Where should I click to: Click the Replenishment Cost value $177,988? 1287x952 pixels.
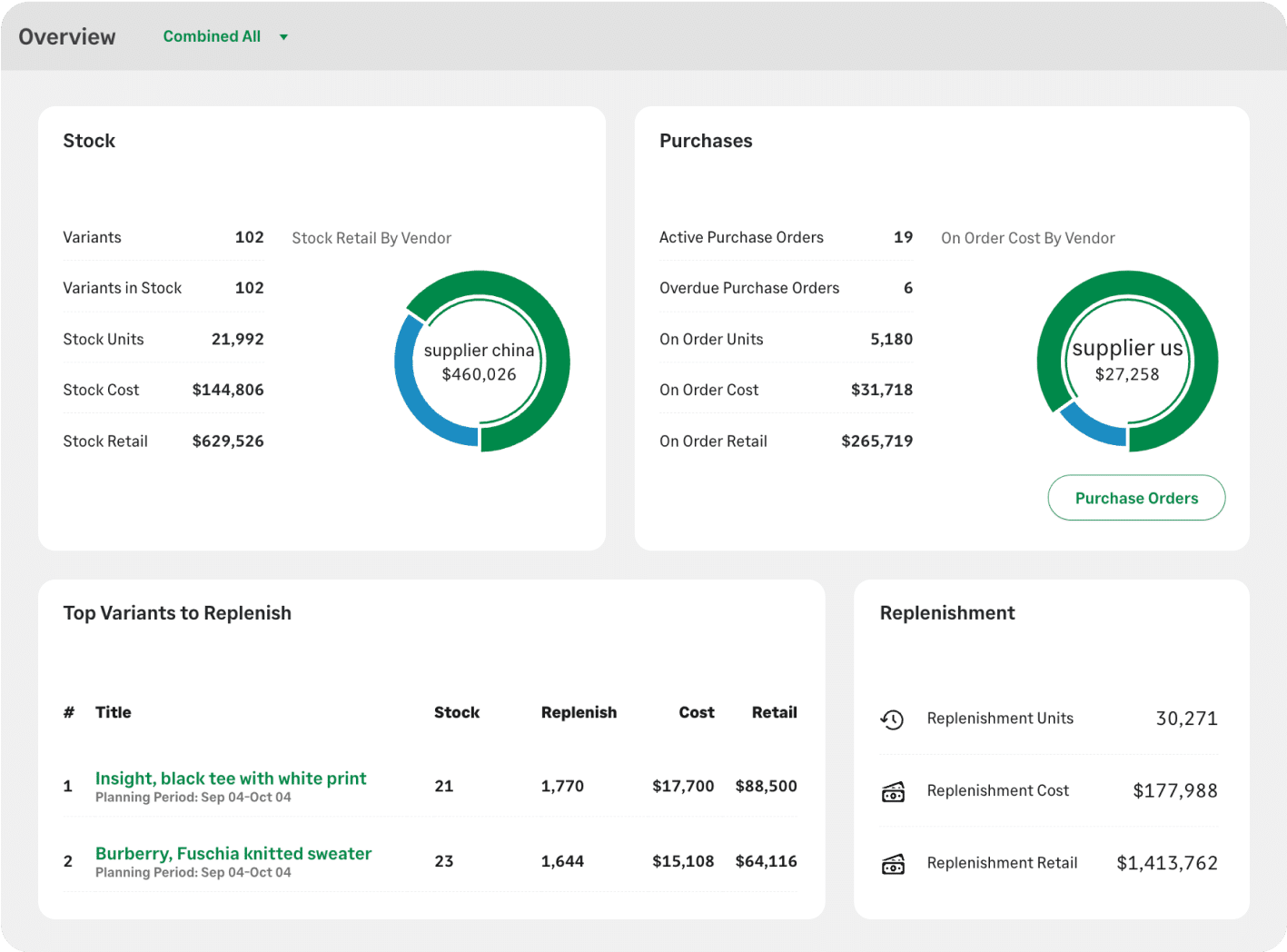[x=1175, y=790]
